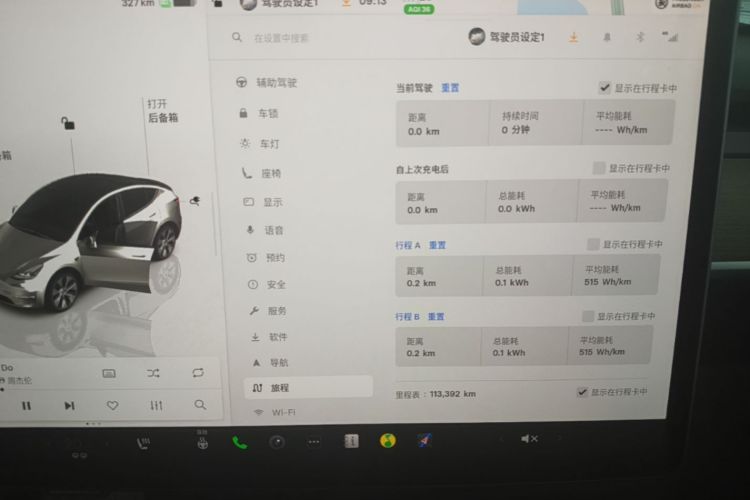750x500 pixels.
Task: Skip to the next track
Action: click(69, 406)
